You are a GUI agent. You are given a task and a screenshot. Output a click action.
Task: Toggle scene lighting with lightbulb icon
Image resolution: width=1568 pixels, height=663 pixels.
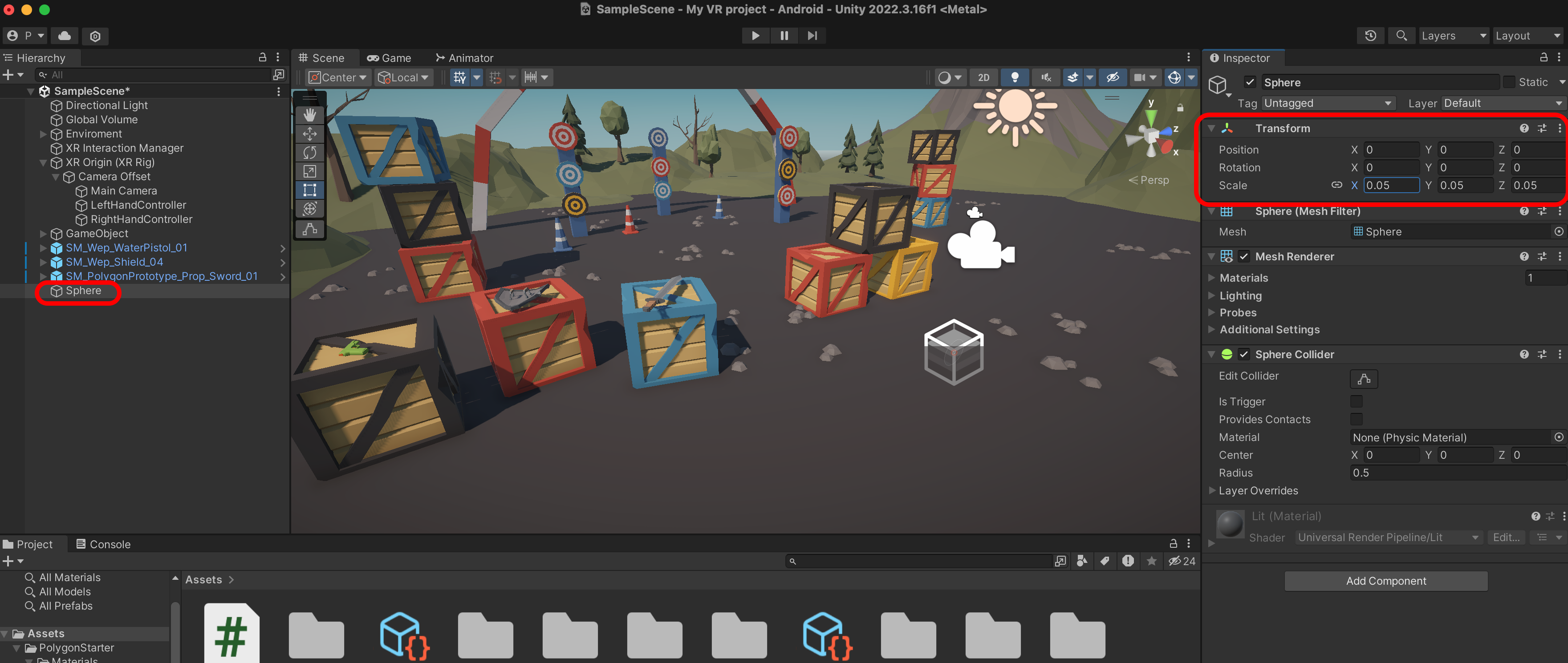(1014, 77)
